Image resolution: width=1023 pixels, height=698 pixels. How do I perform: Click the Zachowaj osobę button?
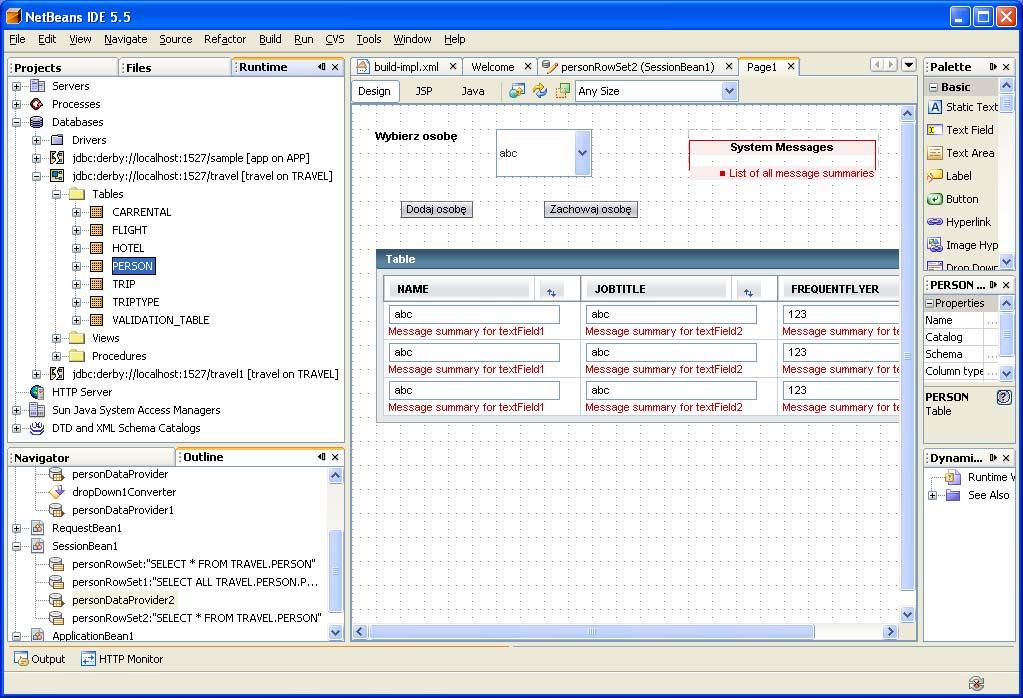click(x=590, y=209)
